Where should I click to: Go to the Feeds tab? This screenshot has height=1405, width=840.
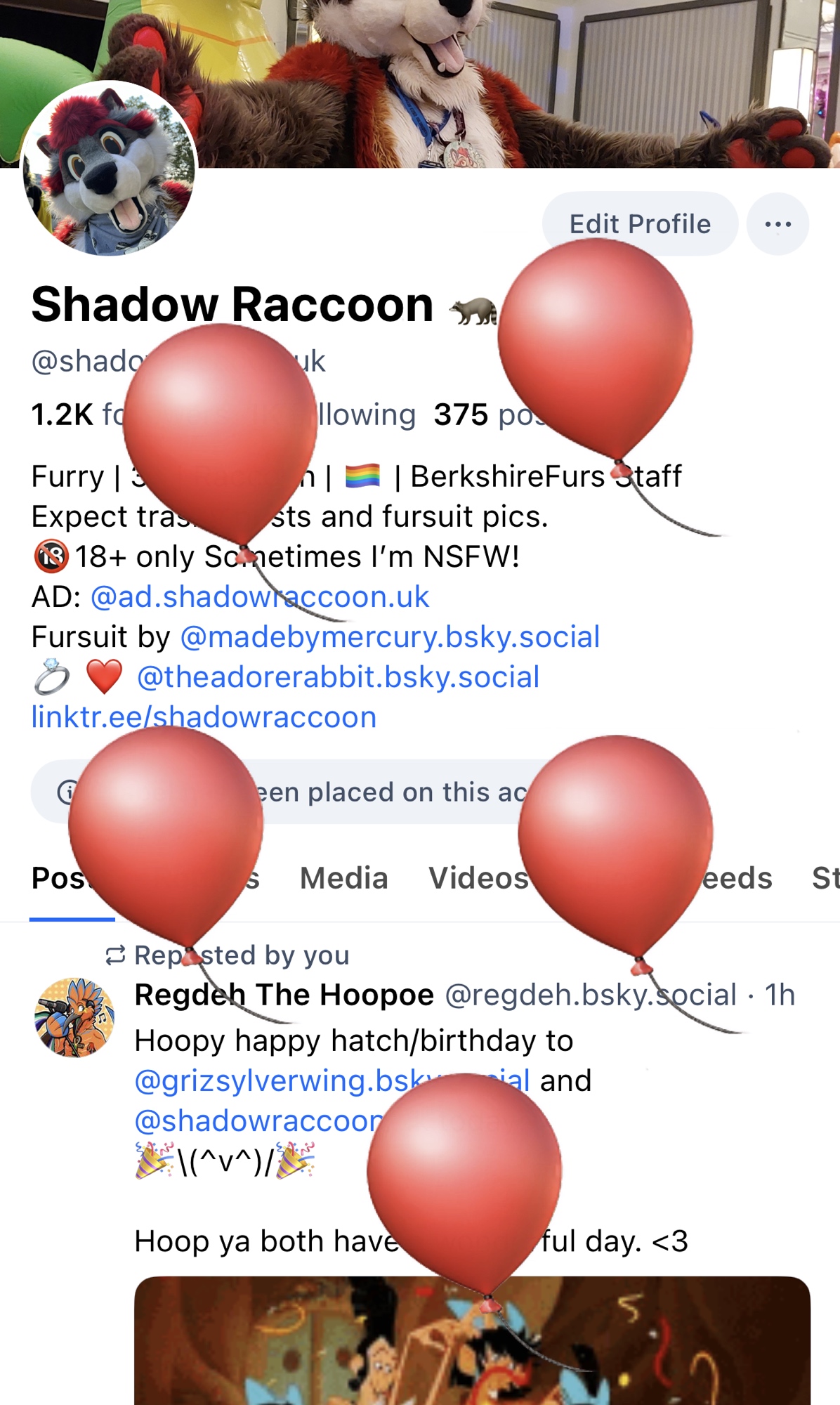coord(737,878)
